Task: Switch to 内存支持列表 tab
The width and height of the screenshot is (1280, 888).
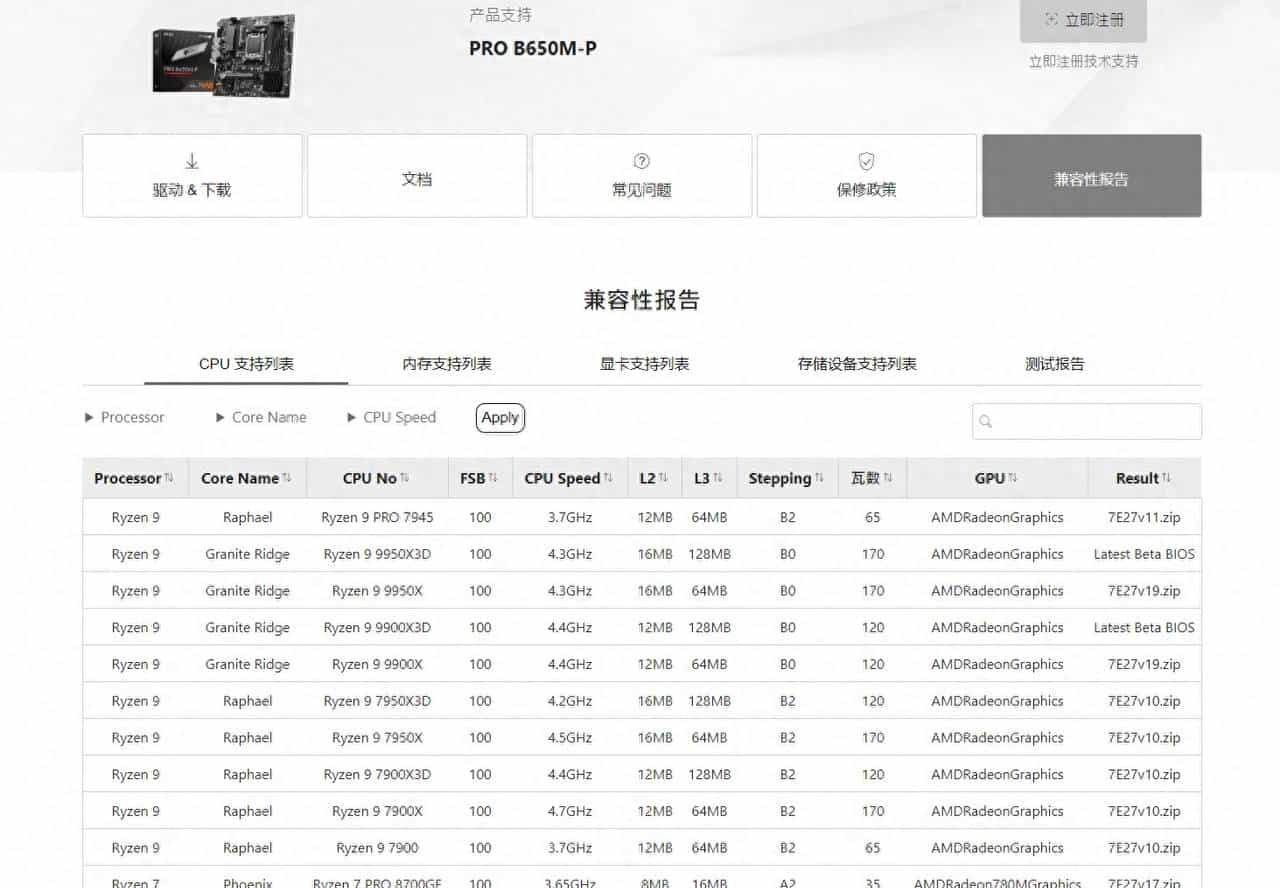Action: [447, 364]
